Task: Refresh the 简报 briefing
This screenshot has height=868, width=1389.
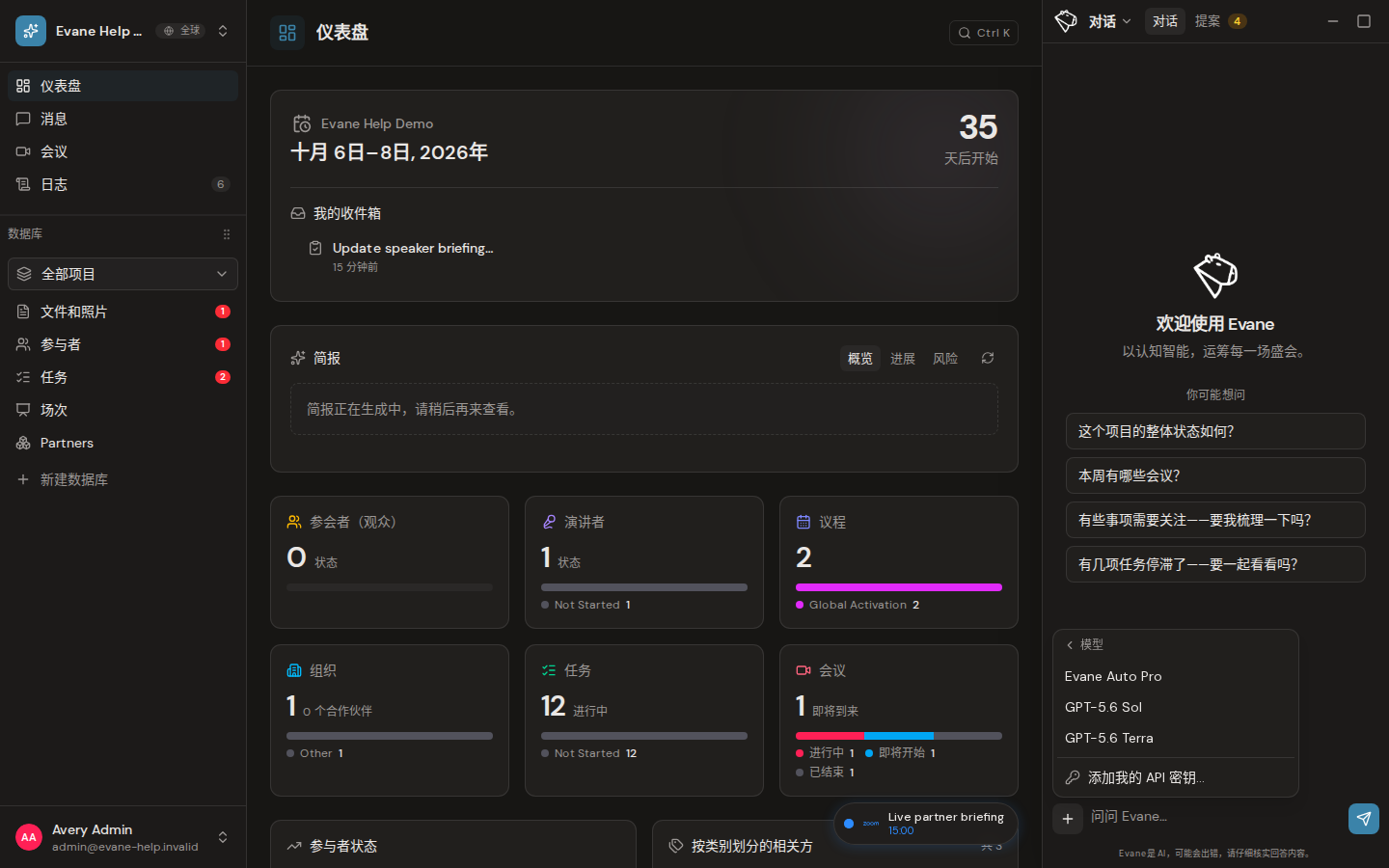Action: 988,358
